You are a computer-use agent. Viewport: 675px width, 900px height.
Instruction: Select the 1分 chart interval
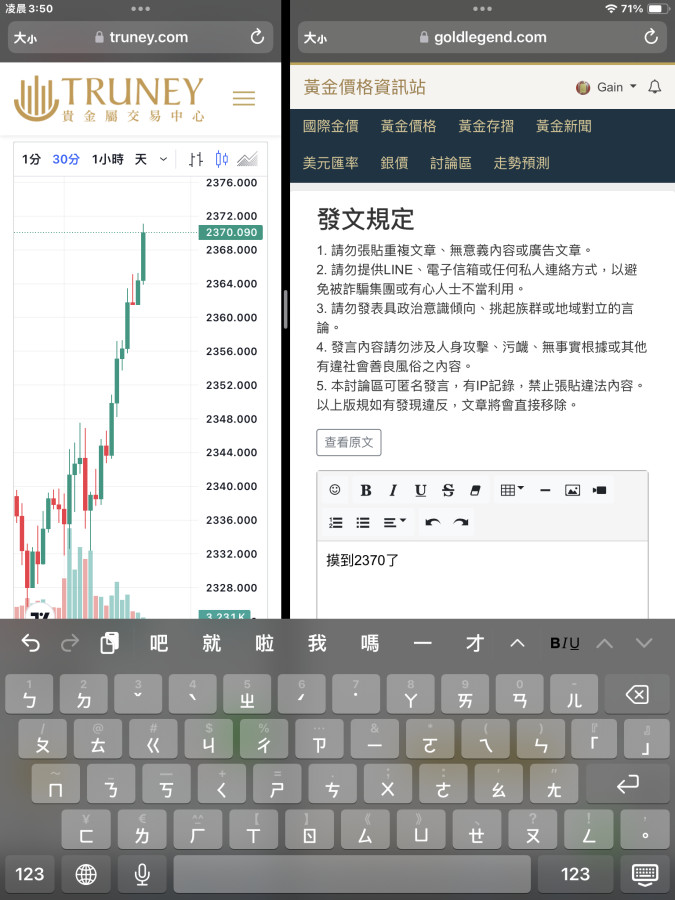(31, 159)
